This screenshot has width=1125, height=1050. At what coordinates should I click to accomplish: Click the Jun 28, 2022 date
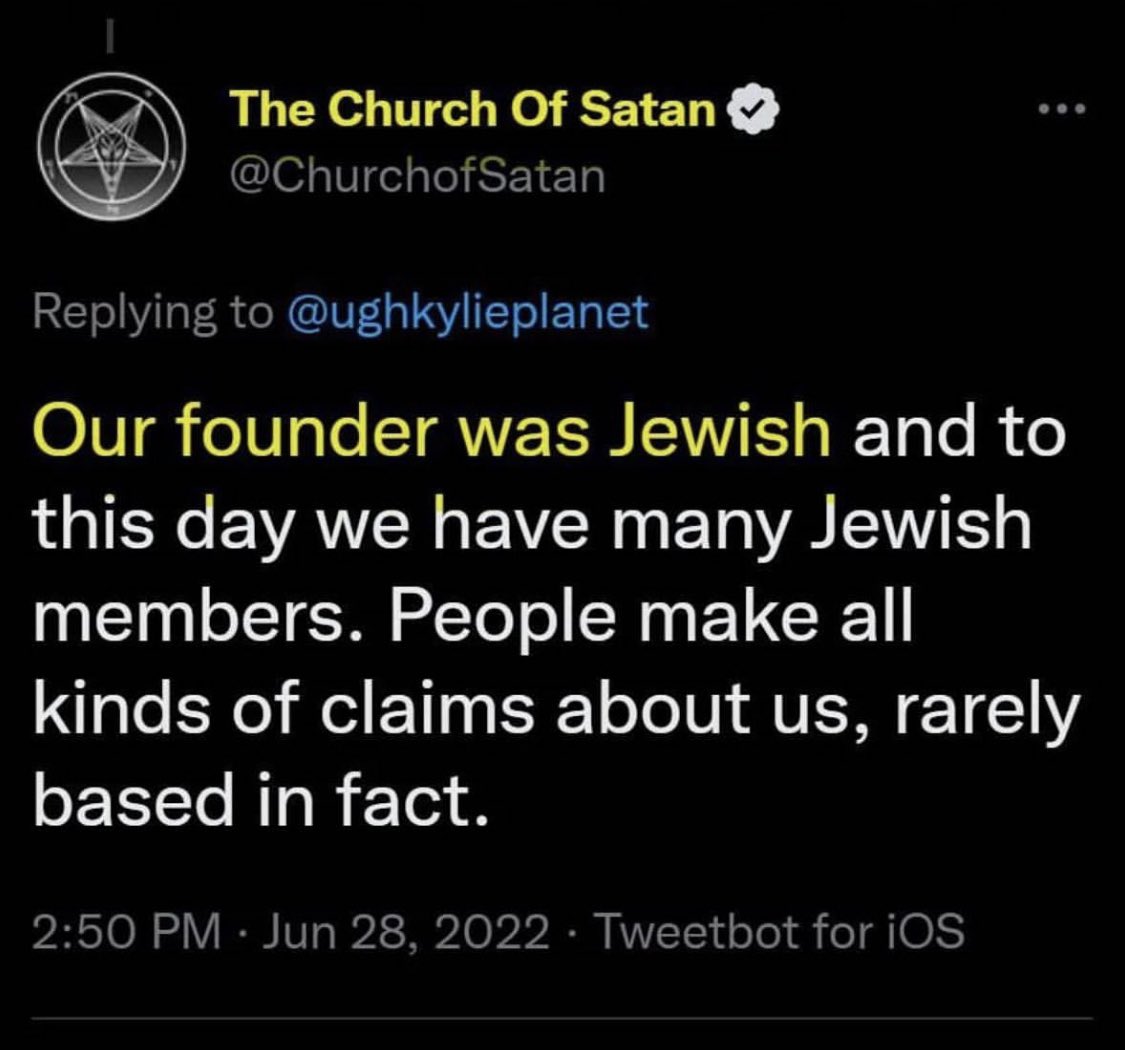tap(395, 933)
